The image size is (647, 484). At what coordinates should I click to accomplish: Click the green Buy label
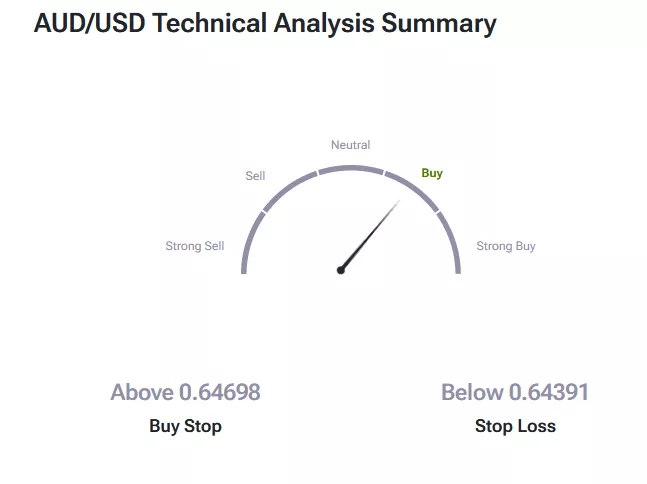click(x=432, y=173)
